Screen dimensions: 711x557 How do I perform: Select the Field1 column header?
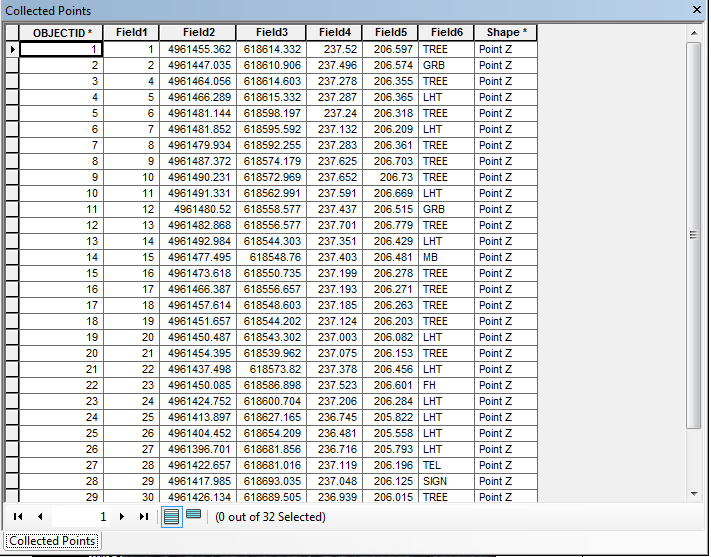coord(131,33)
